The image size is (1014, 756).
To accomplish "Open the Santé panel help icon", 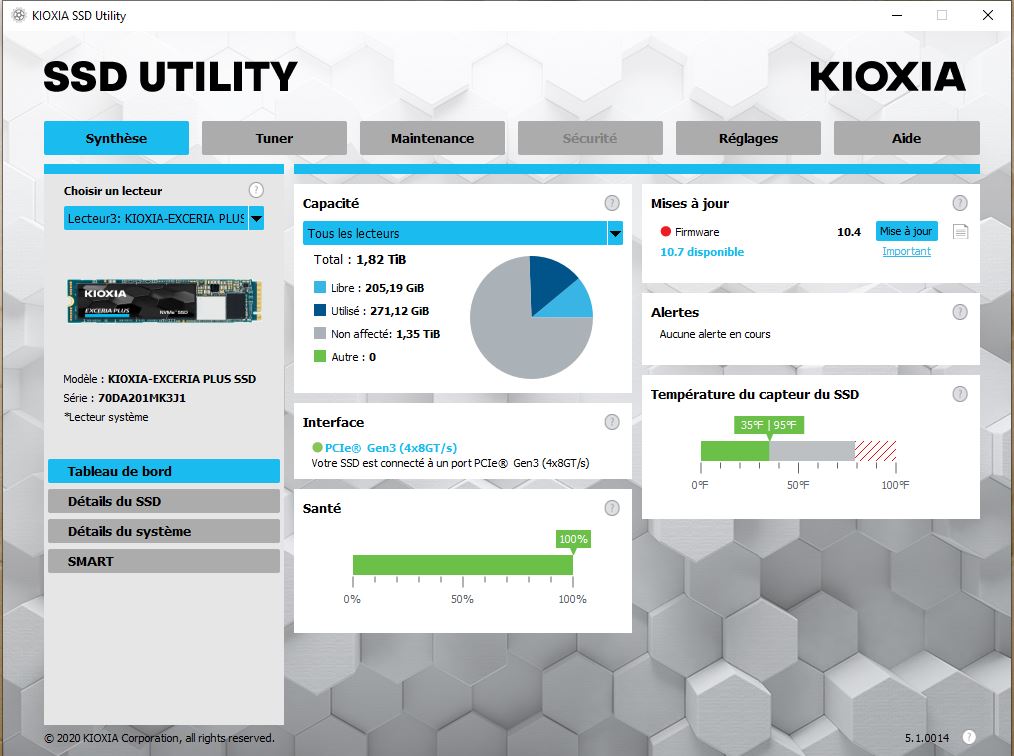I will coord(612,508).
